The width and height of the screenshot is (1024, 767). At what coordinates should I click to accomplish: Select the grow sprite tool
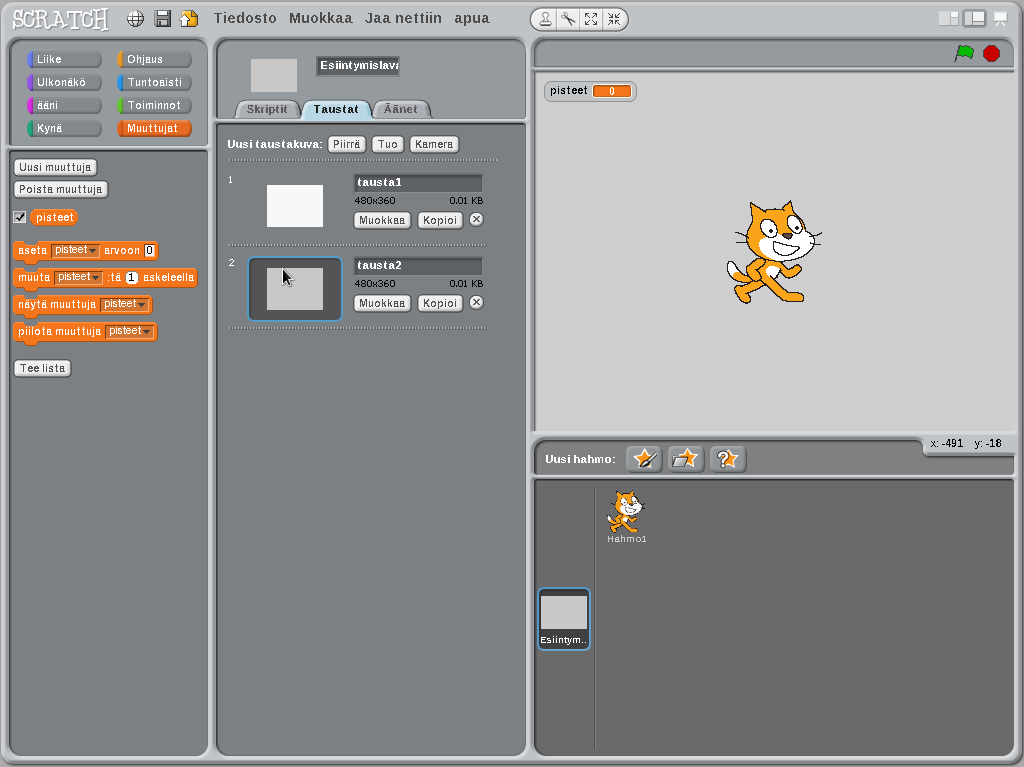[x=591, y=20]
